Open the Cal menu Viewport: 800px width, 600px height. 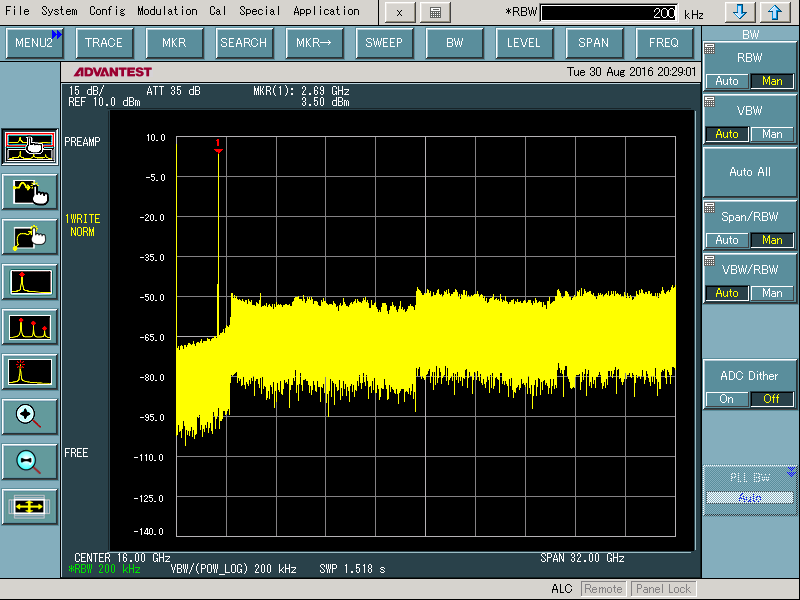click(217, 11)
